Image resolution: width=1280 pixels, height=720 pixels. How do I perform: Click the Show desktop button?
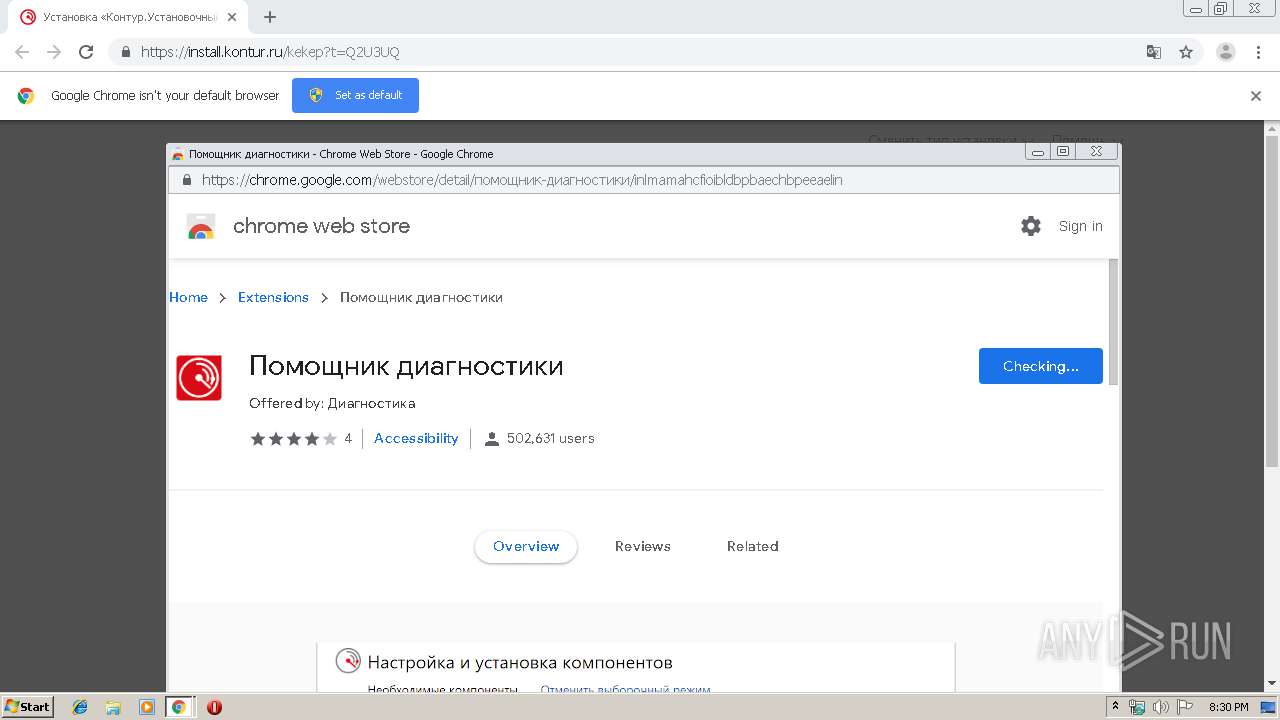[x=1269, y=707]
